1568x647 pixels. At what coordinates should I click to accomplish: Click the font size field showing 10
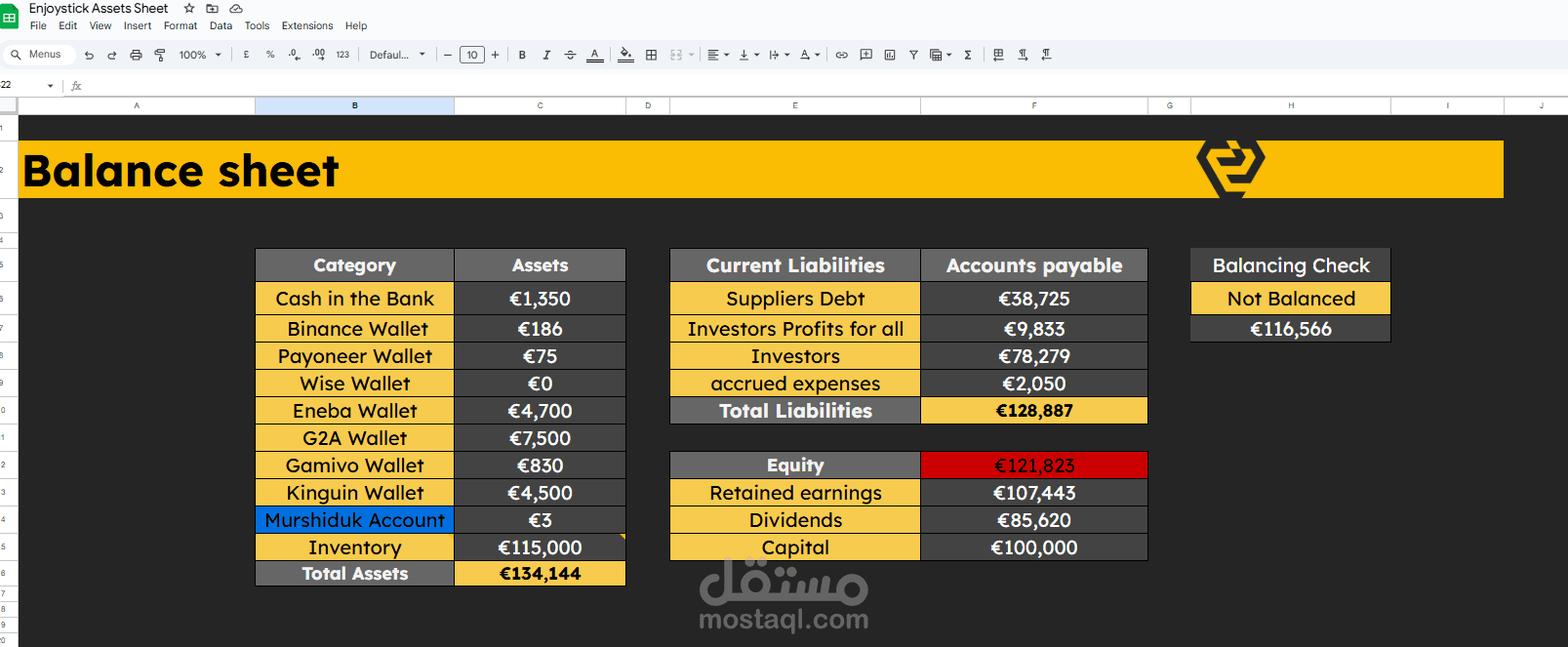pos(472,55)
